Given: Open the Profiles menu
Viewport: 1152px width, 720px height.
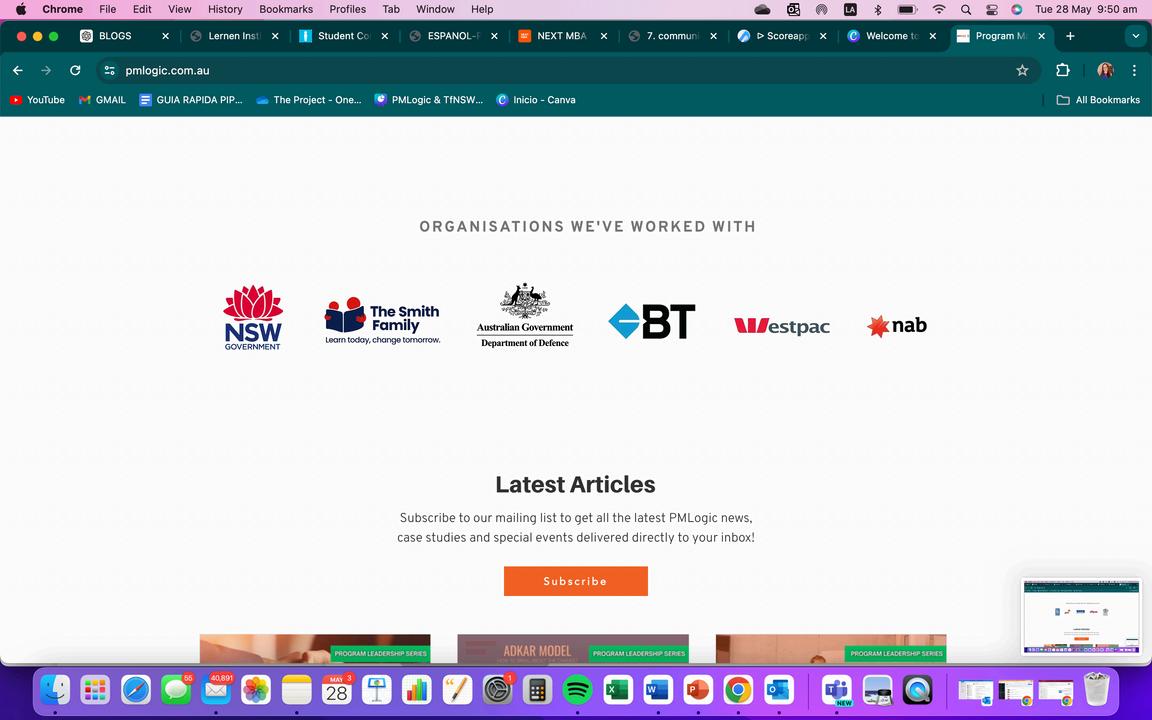Looking at the screenshot, I should pos(348,10).
